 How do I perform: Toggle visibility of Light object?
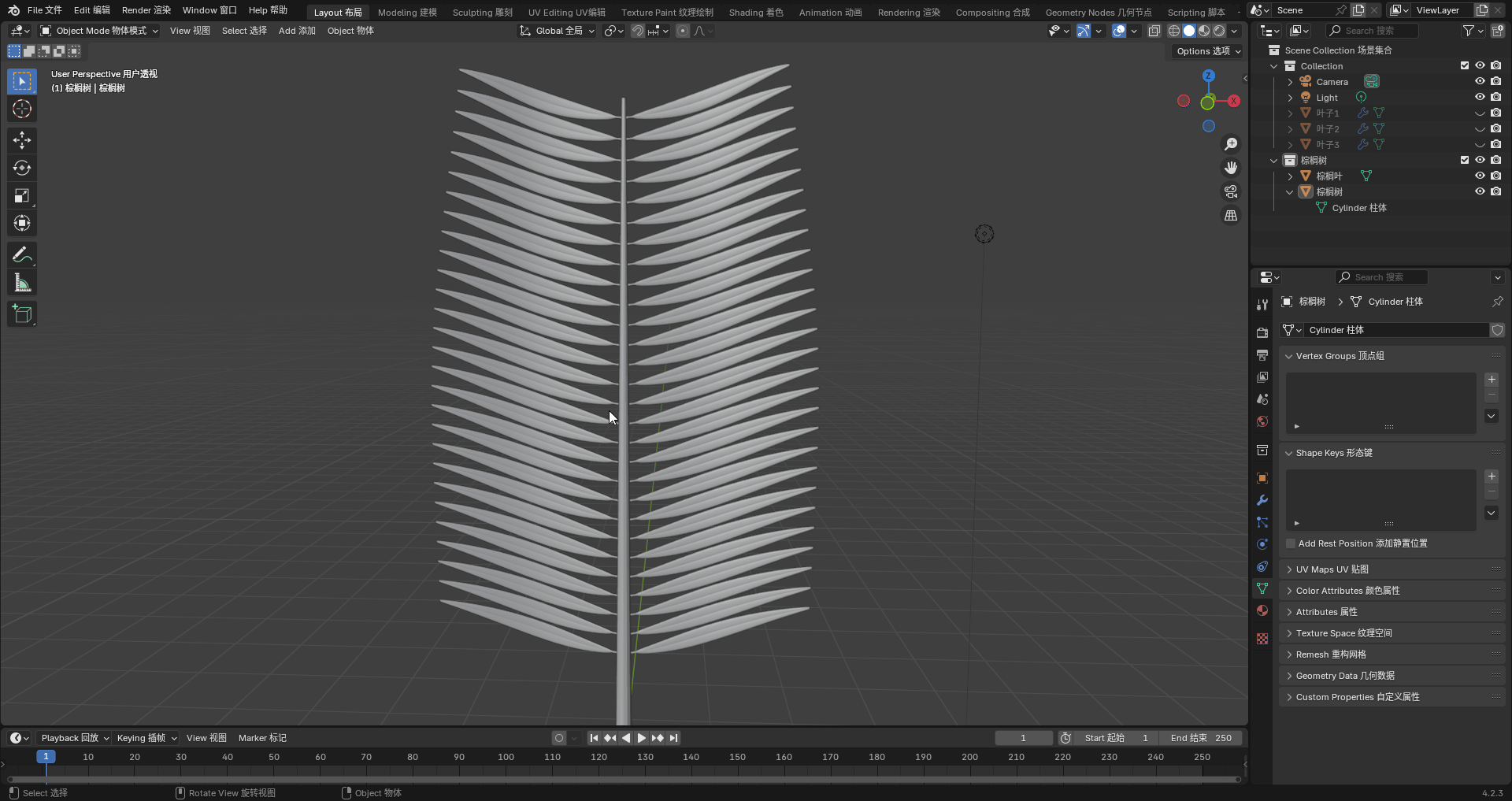1480,98
